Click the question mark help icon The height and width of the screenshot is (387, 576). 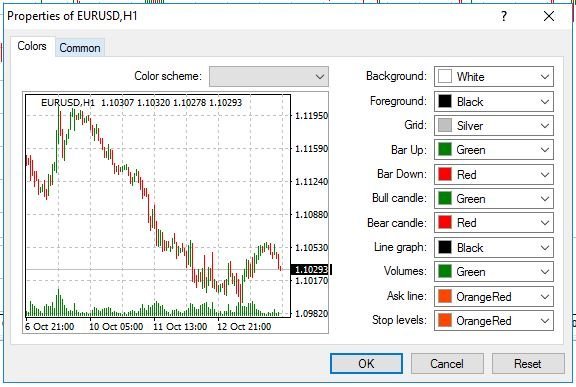[504, 16]
